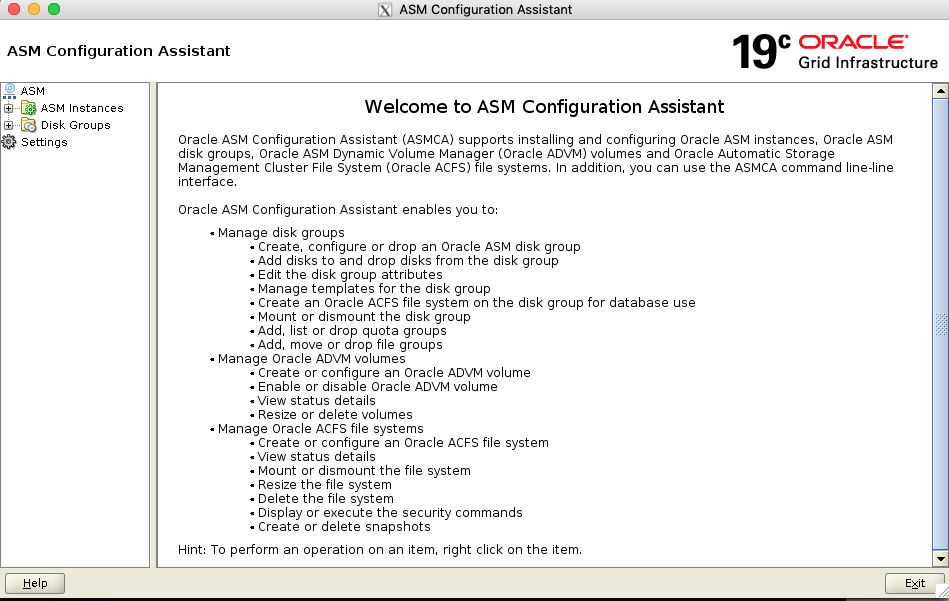Click 'Edit the disk group attributes' text
949x601 pixels.
pos(350,274)
